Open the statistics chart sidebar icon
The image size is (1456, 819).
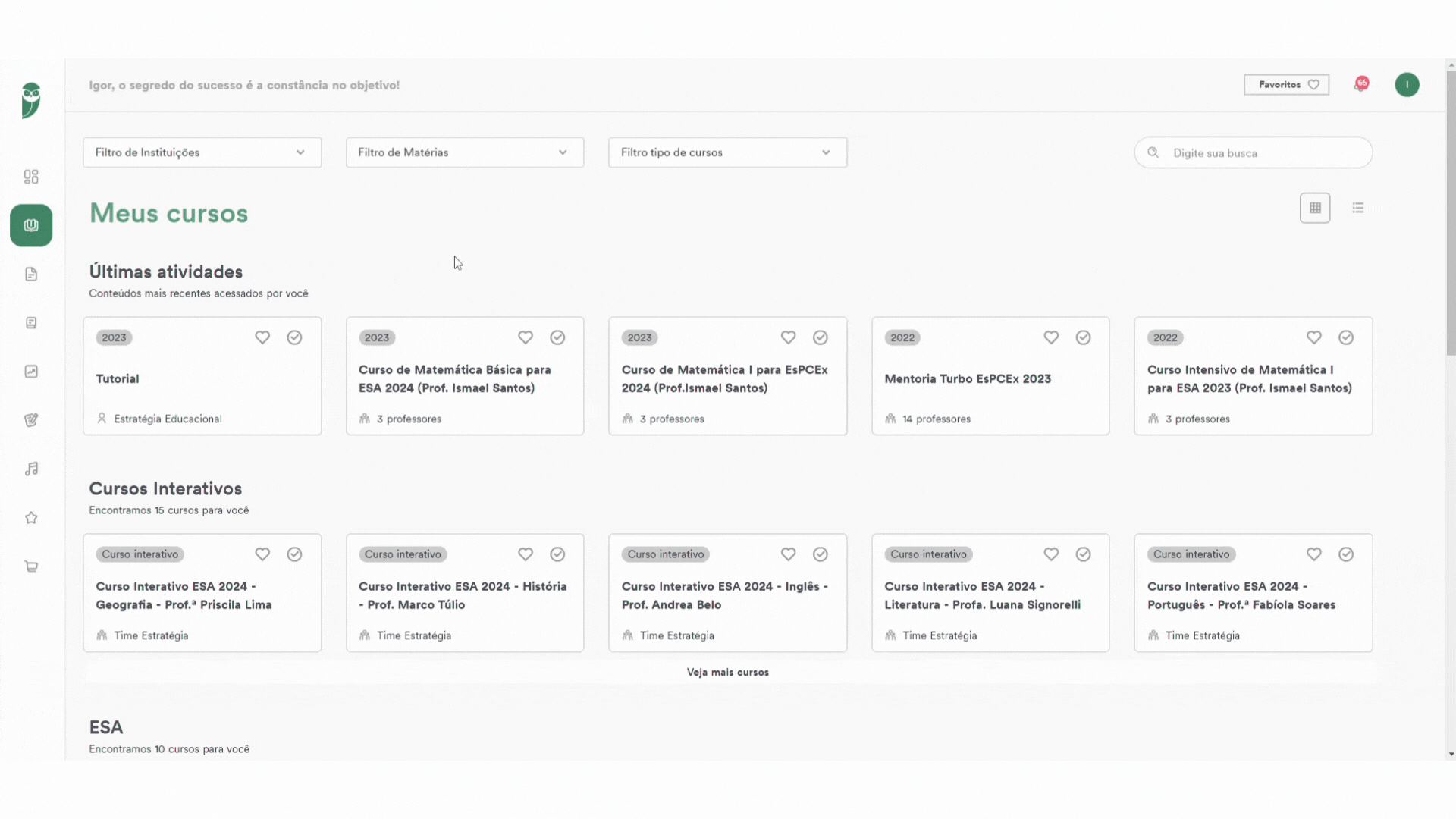(31, 372)
